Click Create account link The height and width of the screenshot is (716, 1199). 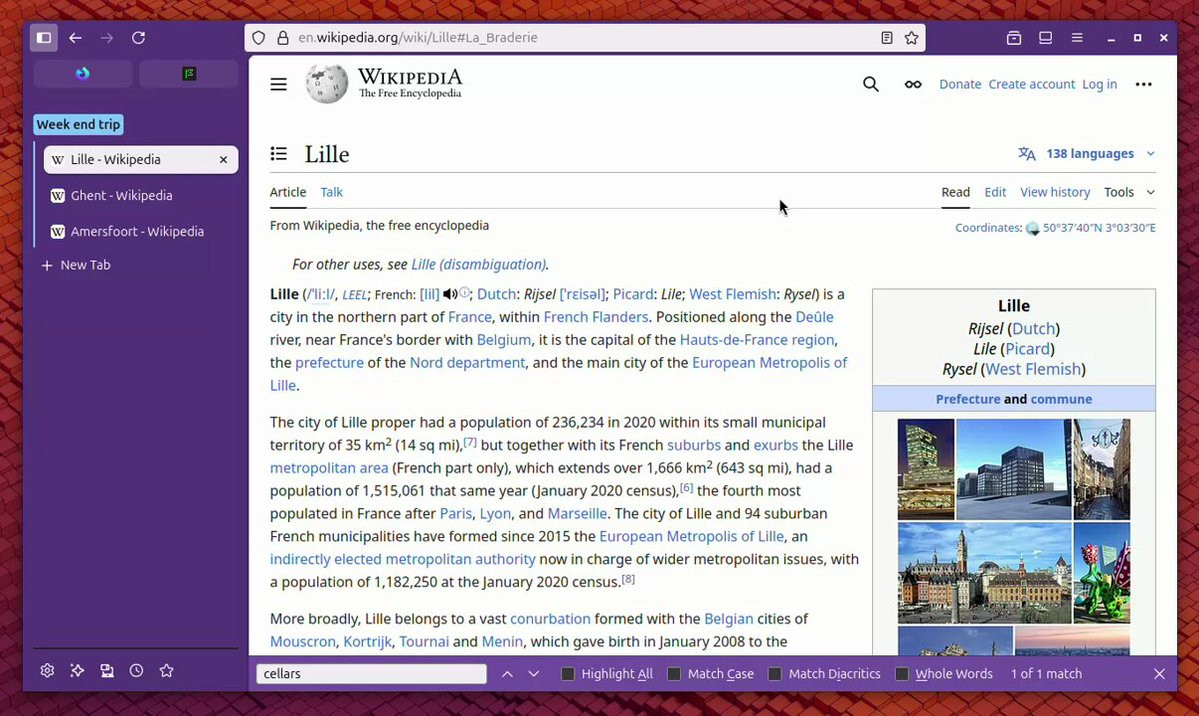(1032, 84)
